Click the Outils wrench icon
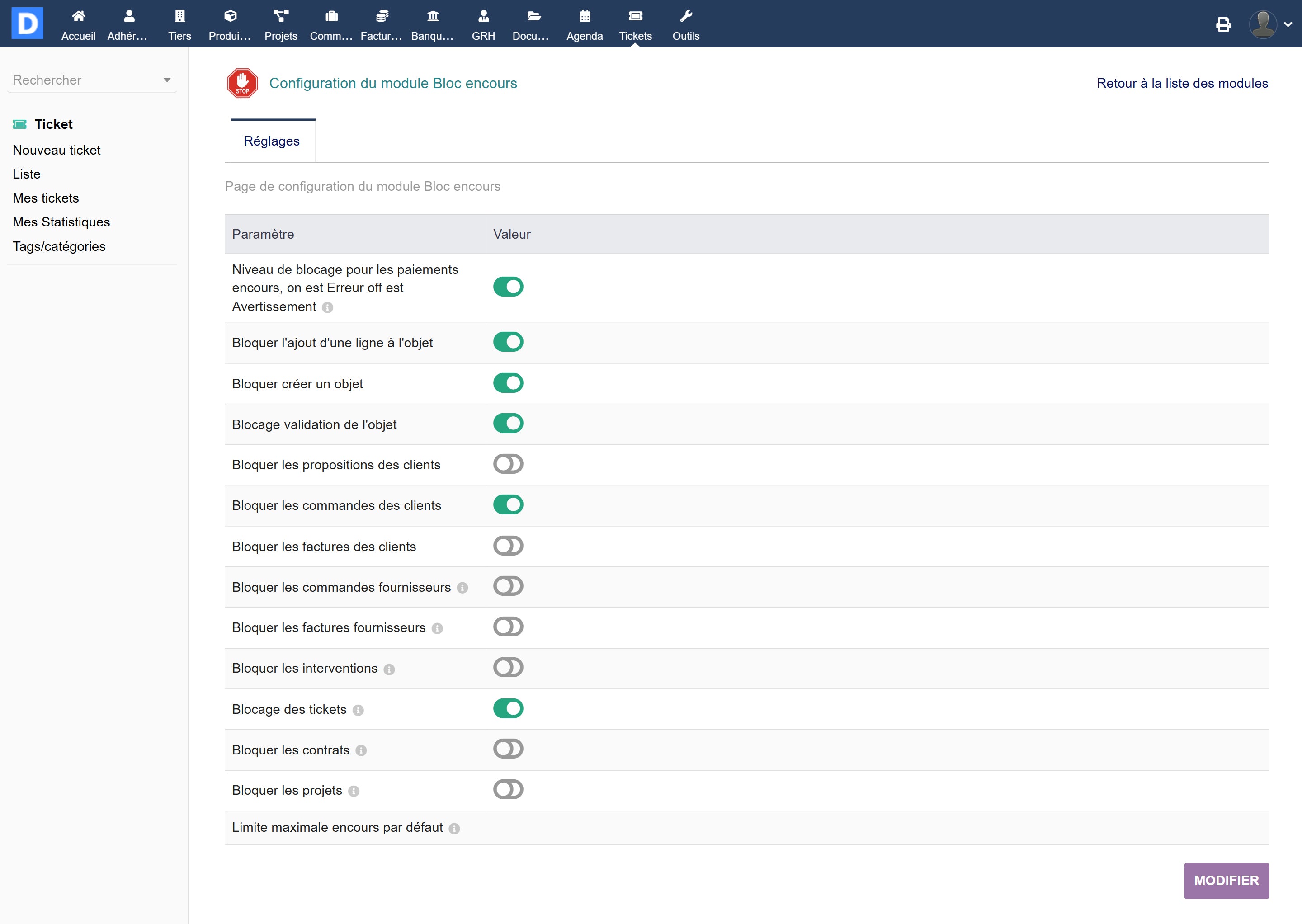1302x924 pixels. click(686, 16)
